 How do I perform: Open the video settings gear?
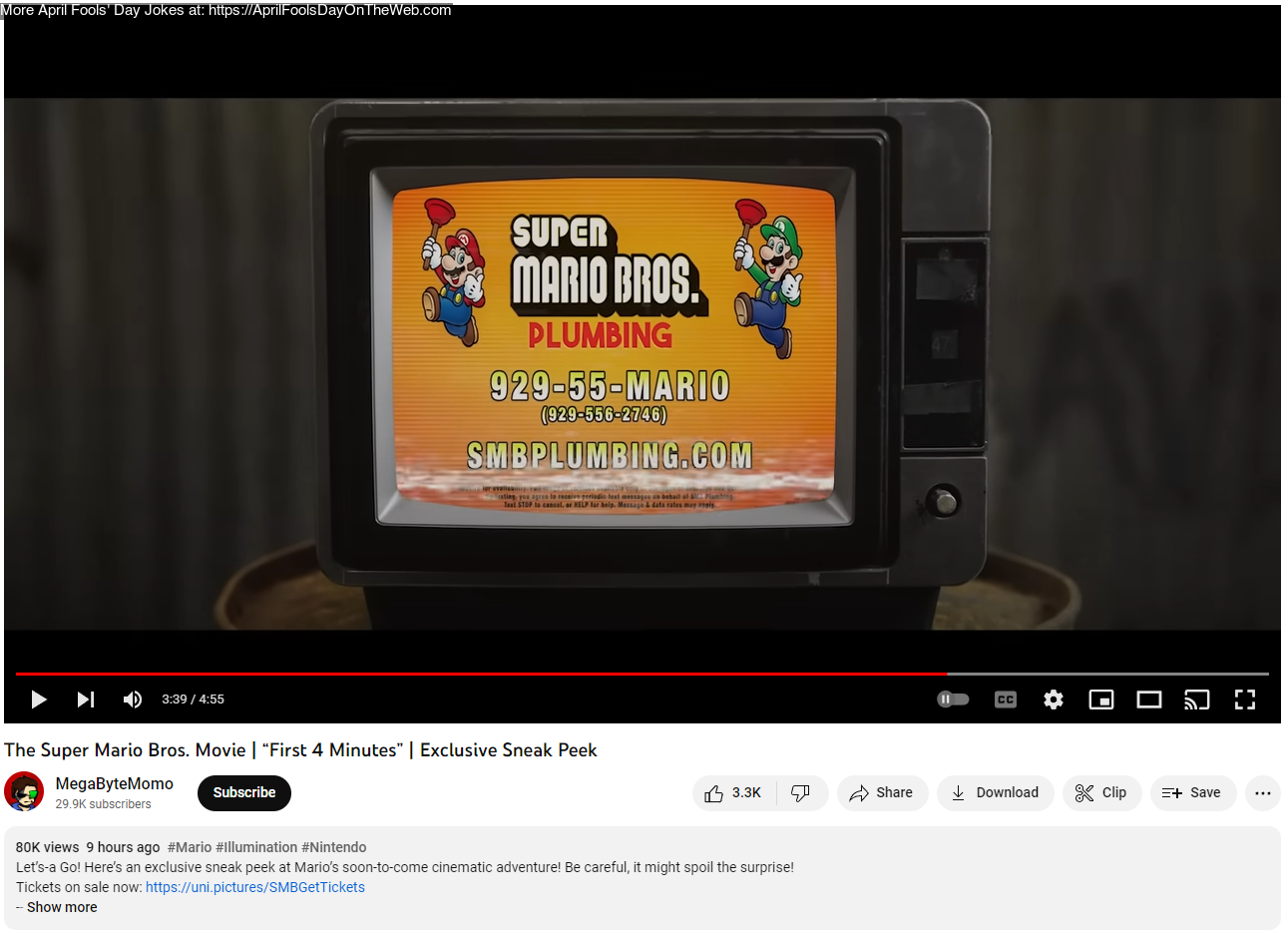tap(1054, 700)
